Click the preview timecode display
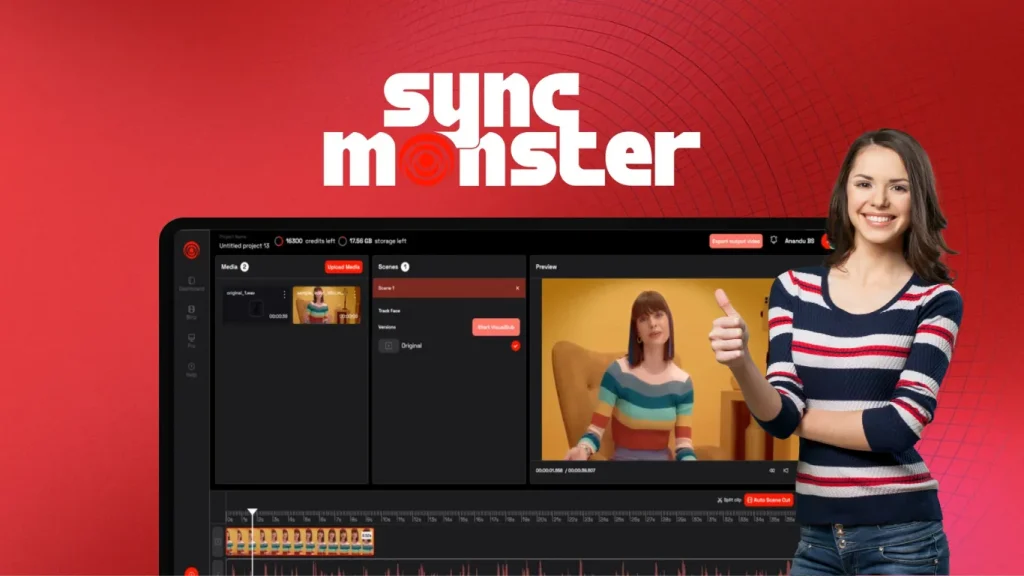Image resolution: width=1024 pixels, height=576 pixels. [x=566, y=470]
